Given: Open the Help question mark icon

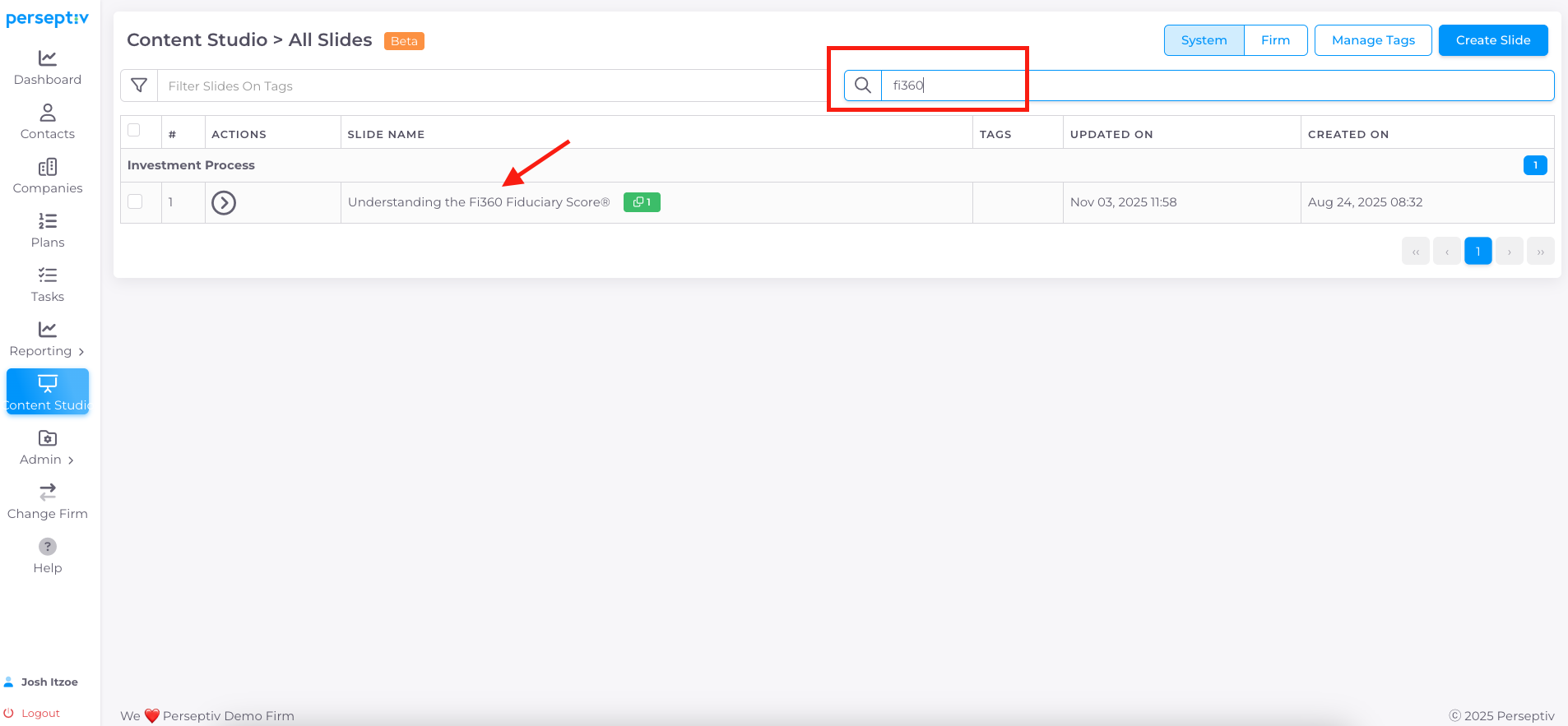Looking at the screenshot, I should pyautogui.click(x=48, y=546).
